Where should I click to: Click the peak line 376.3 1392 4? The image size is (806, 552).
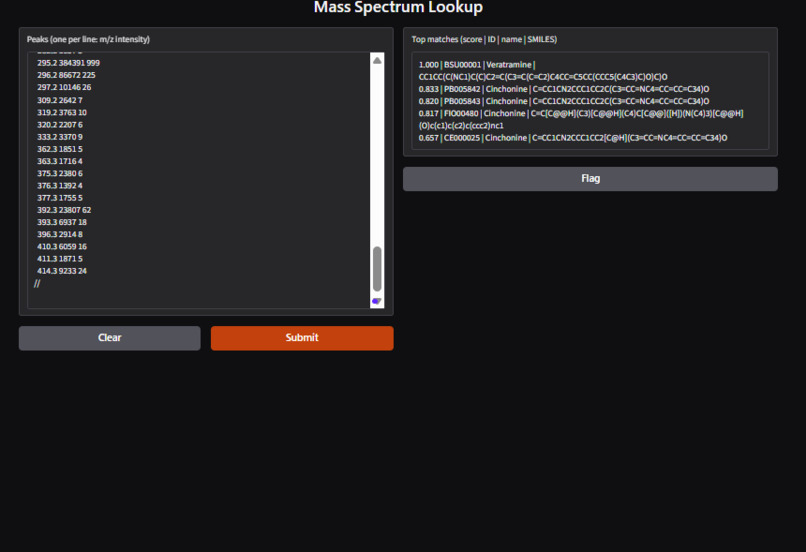[x=60, y=186]
